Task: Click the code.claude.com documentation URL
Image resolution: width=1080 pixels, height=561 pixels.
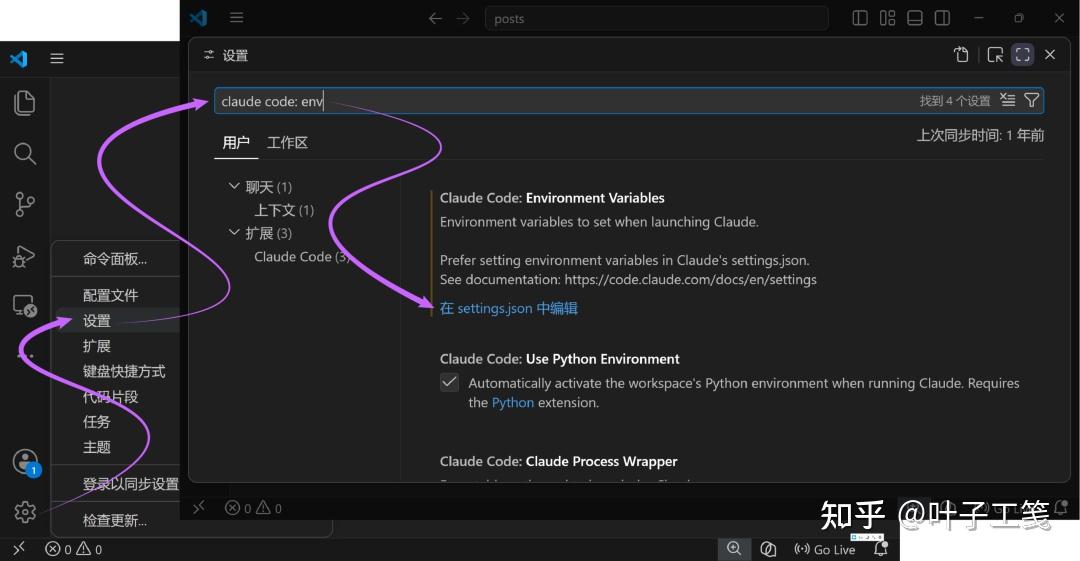Action: click(x=691, y=279)
